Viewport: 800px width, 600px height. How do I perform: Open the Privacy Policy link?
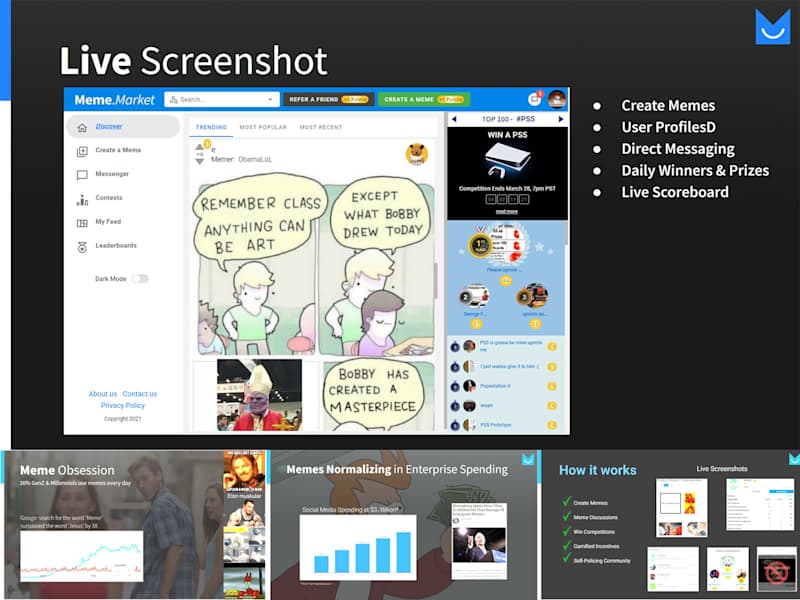click(122, 405)
